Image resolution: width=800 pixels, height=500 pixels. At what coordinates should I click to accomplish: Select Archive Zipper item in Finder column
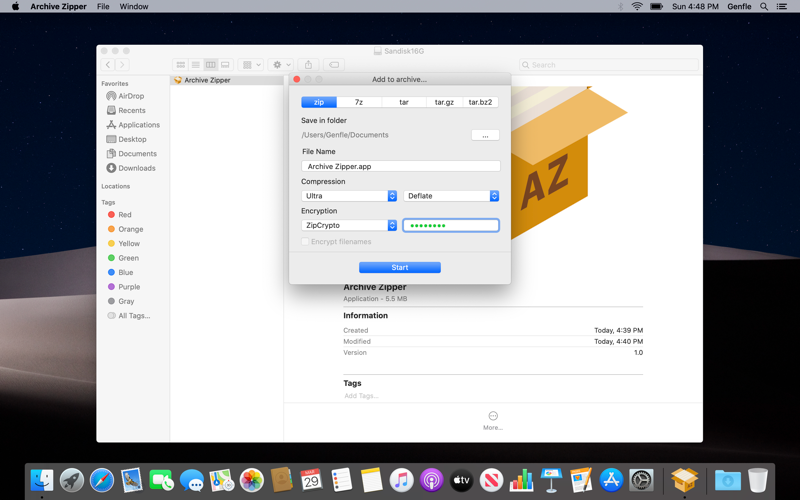[x=227, y=80]
